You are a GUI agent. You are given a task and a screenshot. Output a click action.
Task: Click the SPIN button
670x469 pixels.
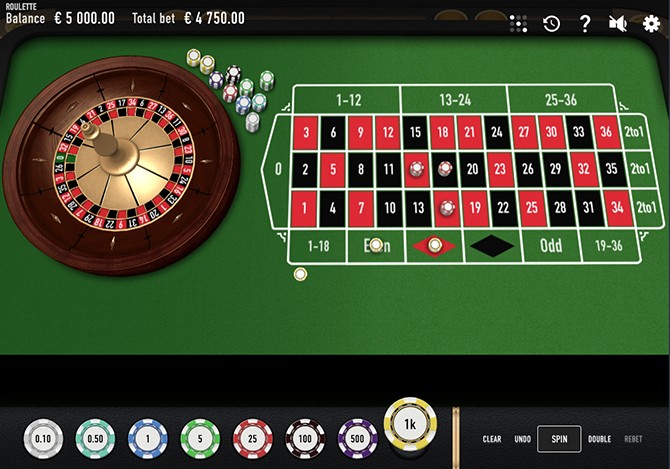[559, 439]
